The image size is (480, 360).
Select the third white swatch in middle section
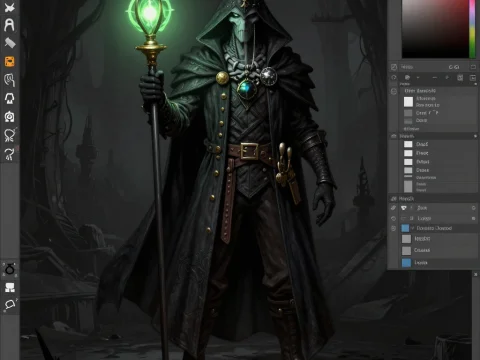click(x=408, y=162)
